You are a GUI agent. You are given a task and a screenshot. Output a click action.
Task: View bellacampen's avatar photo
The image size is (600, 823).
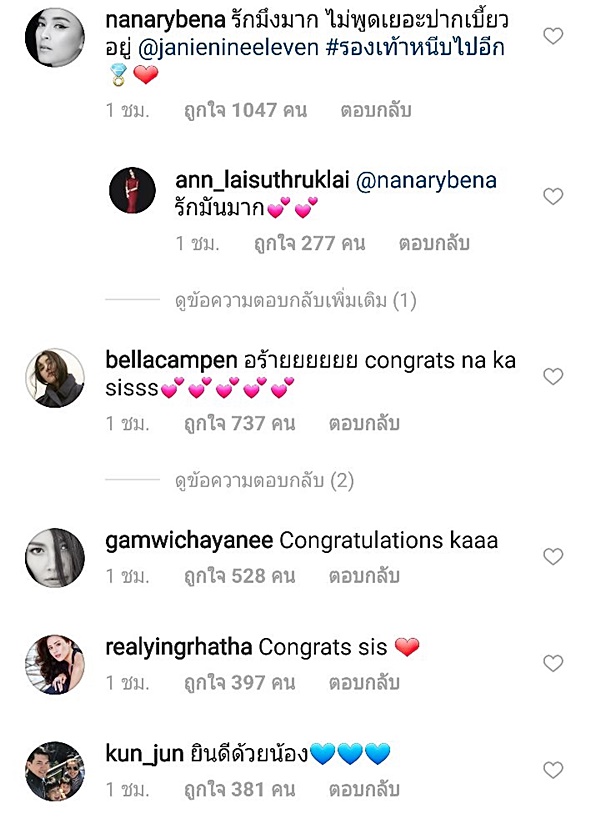[54, 377]
